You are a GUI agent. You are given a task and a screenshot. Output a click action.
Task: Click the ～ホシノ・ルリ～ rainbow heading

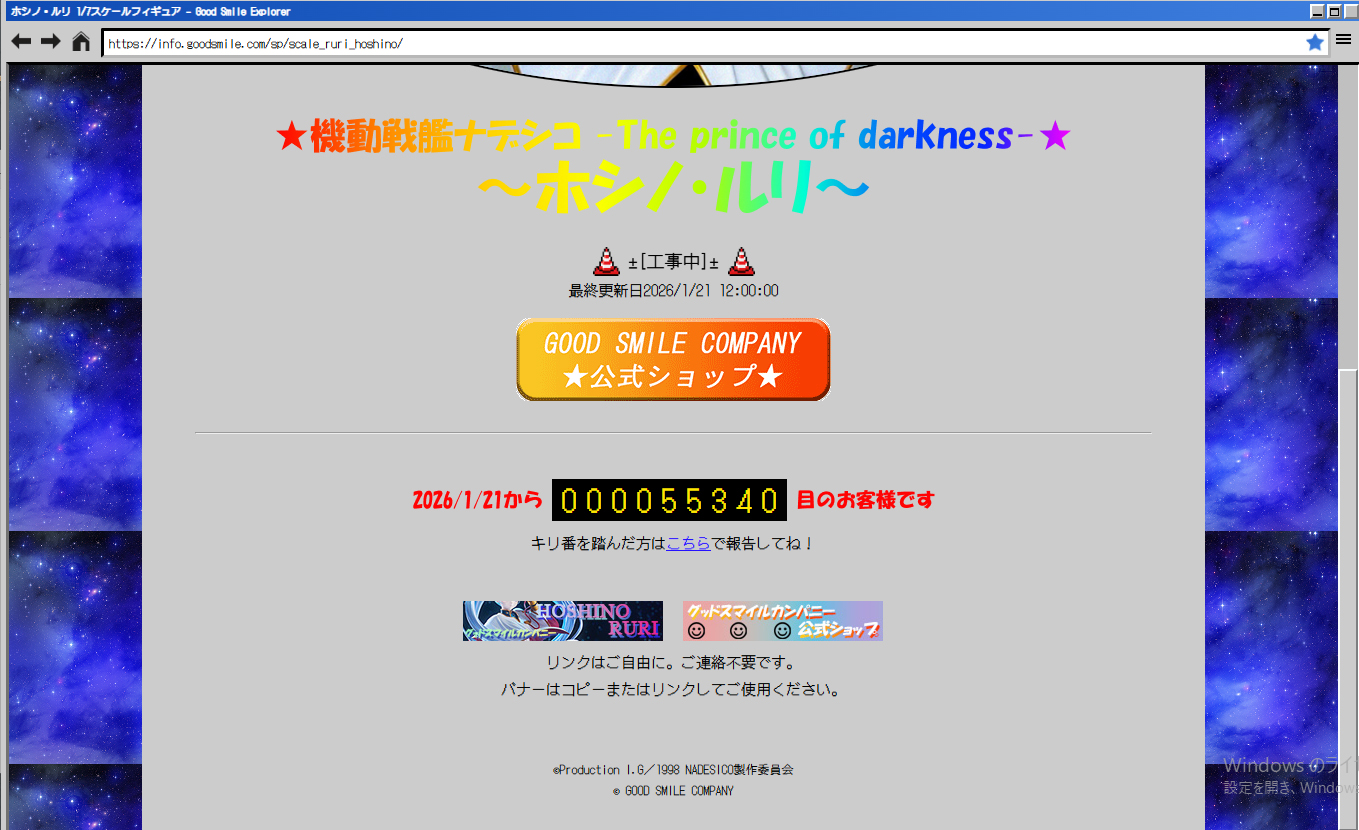coord(674,187)
